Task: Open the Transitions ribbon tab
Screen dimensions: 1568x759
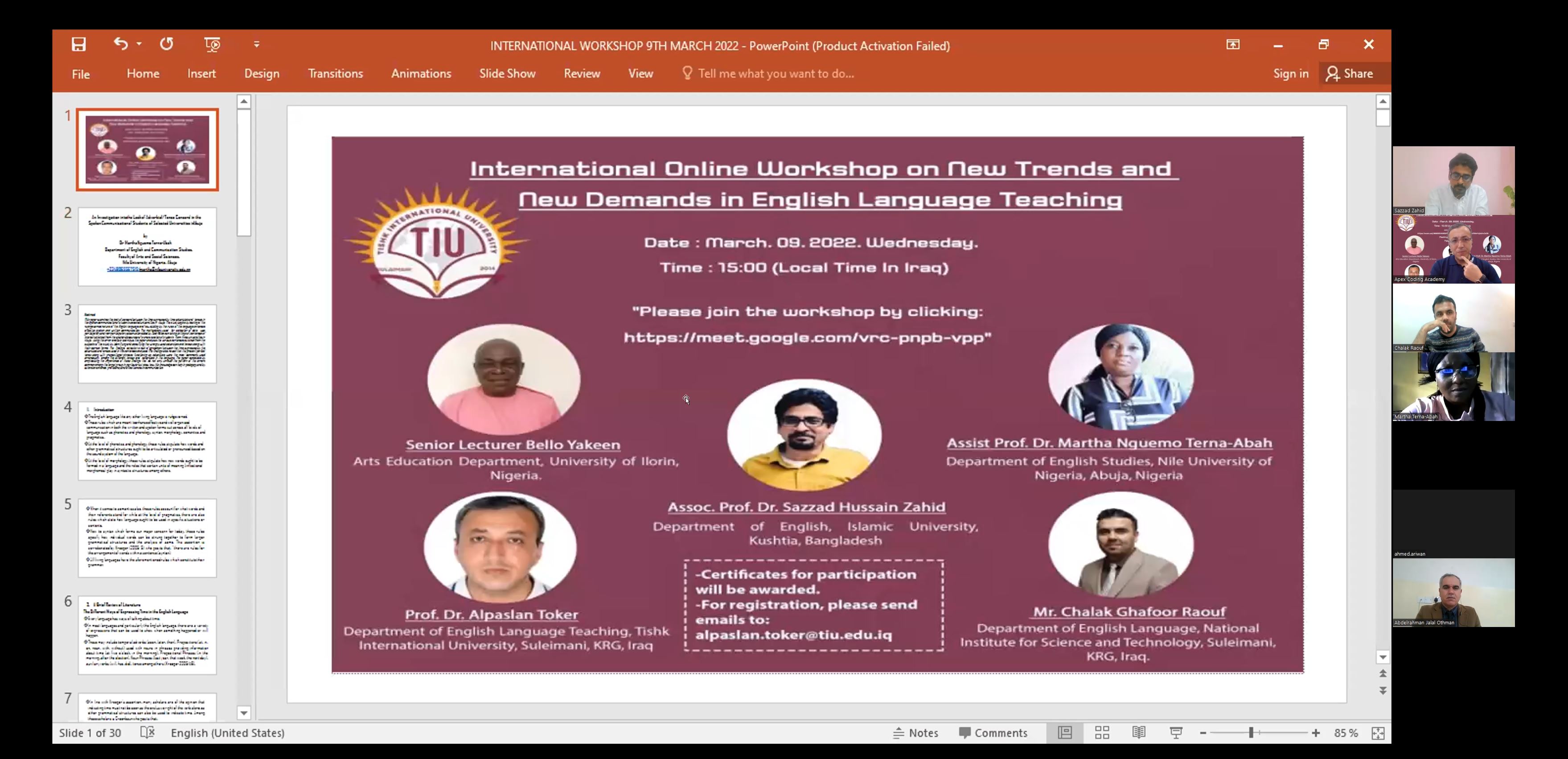Action: [x=335, y=74]
